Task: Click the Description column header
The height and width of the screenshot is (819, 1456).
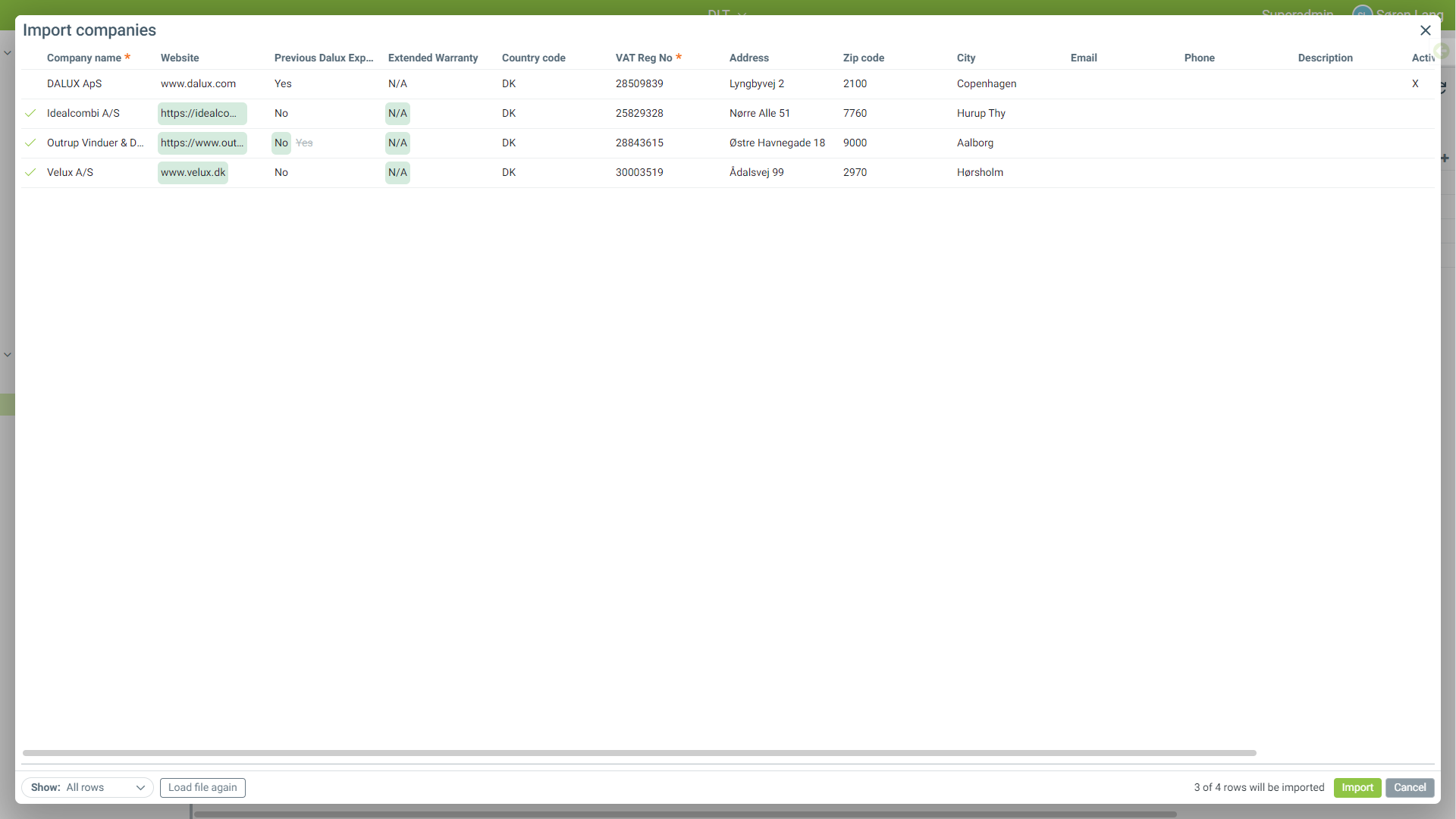Action: (1325, 58)
